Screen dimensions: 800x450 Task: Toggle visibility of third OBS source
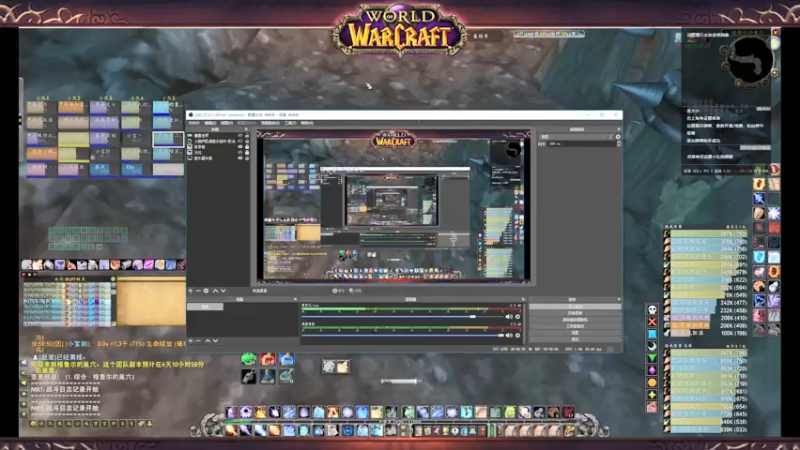pyautogui.click(x=240, y=147)
